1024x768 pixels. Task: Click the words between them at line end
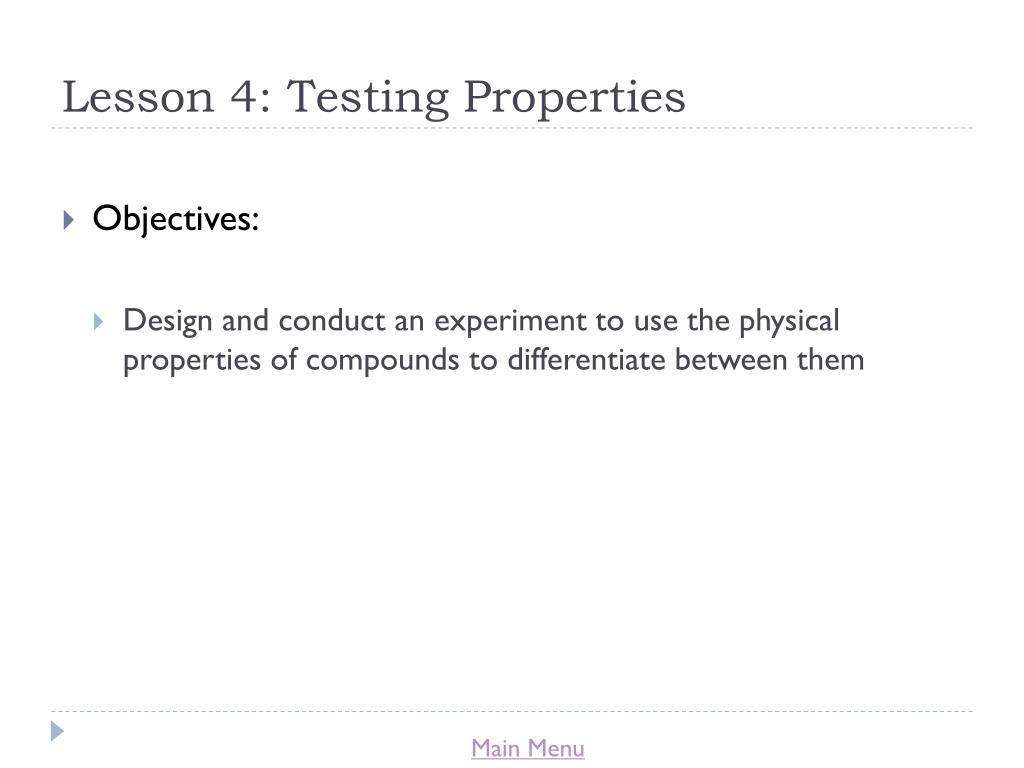pyautogui.click(x=769, y=359)
